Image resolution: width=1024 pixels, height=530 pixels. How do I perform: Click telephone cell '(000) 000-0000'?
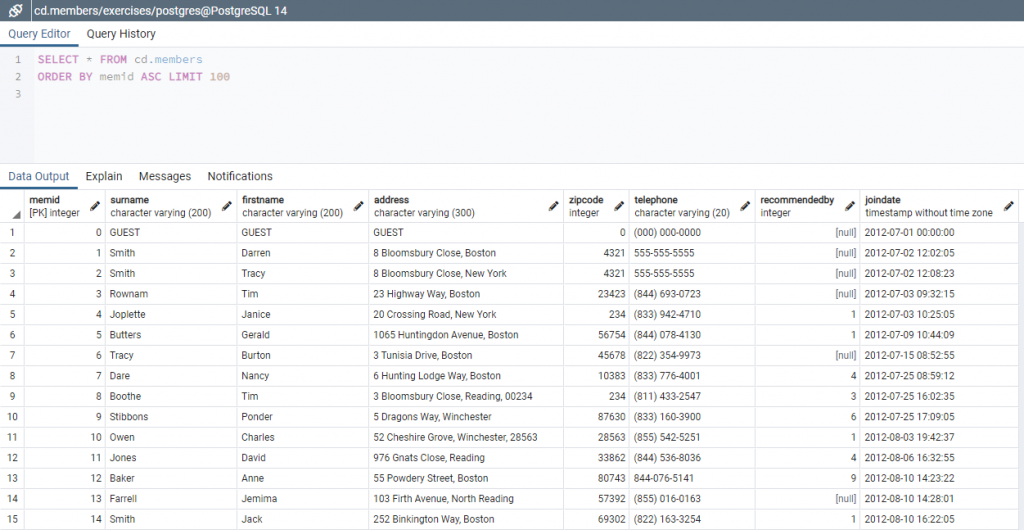692,232
